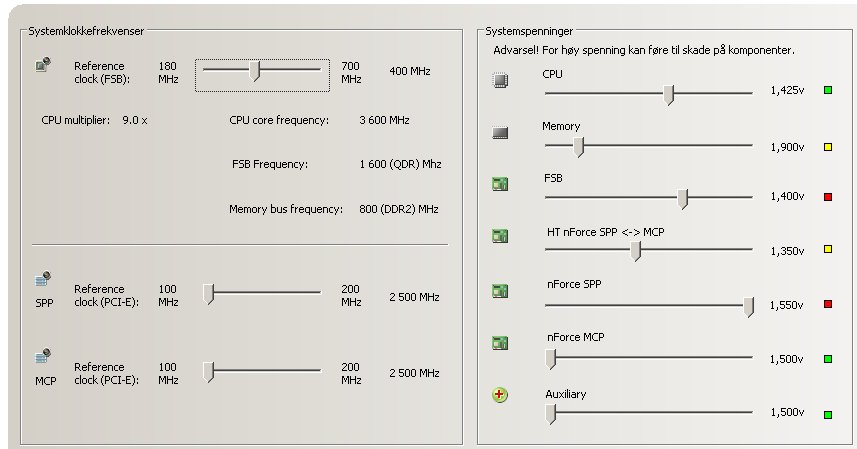Click the CPU voltage chip icon
The width and height of the screenshot is (857, 449).
point(500,80)
